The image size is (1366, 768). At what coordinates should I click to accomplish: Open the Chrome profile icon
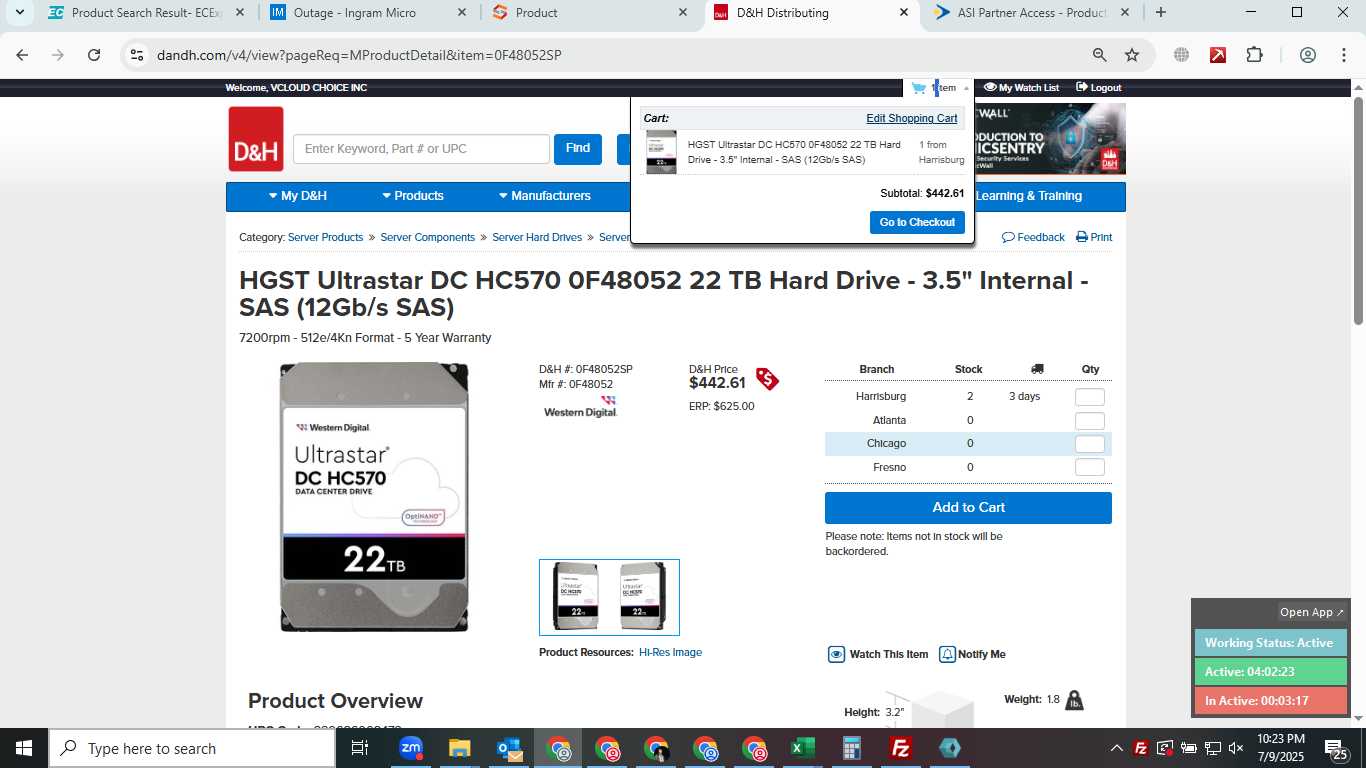(1307, 55)
